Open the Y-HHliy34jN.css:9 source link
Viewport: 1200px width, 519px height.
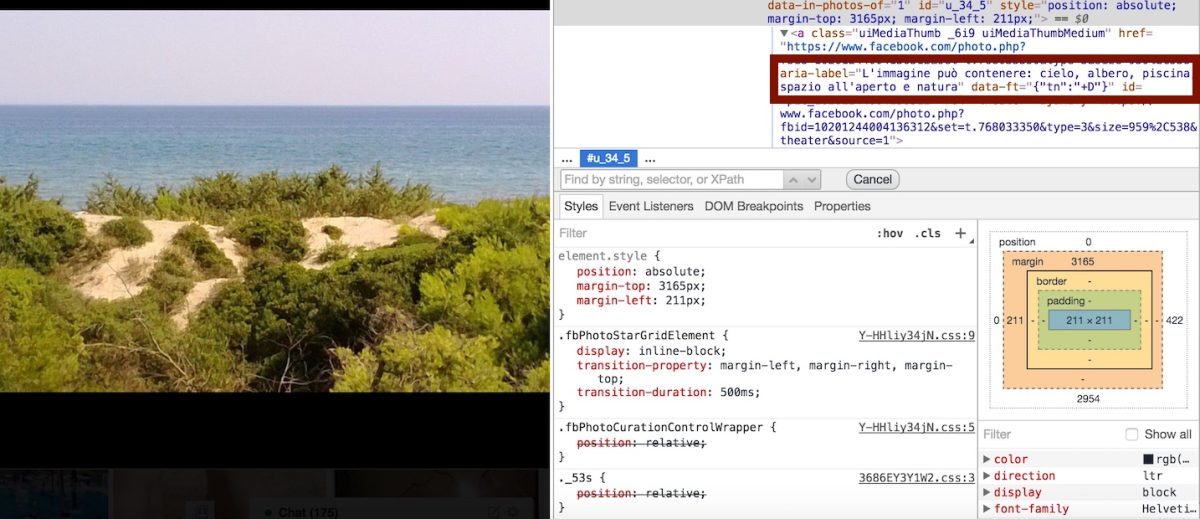(916, 336)
